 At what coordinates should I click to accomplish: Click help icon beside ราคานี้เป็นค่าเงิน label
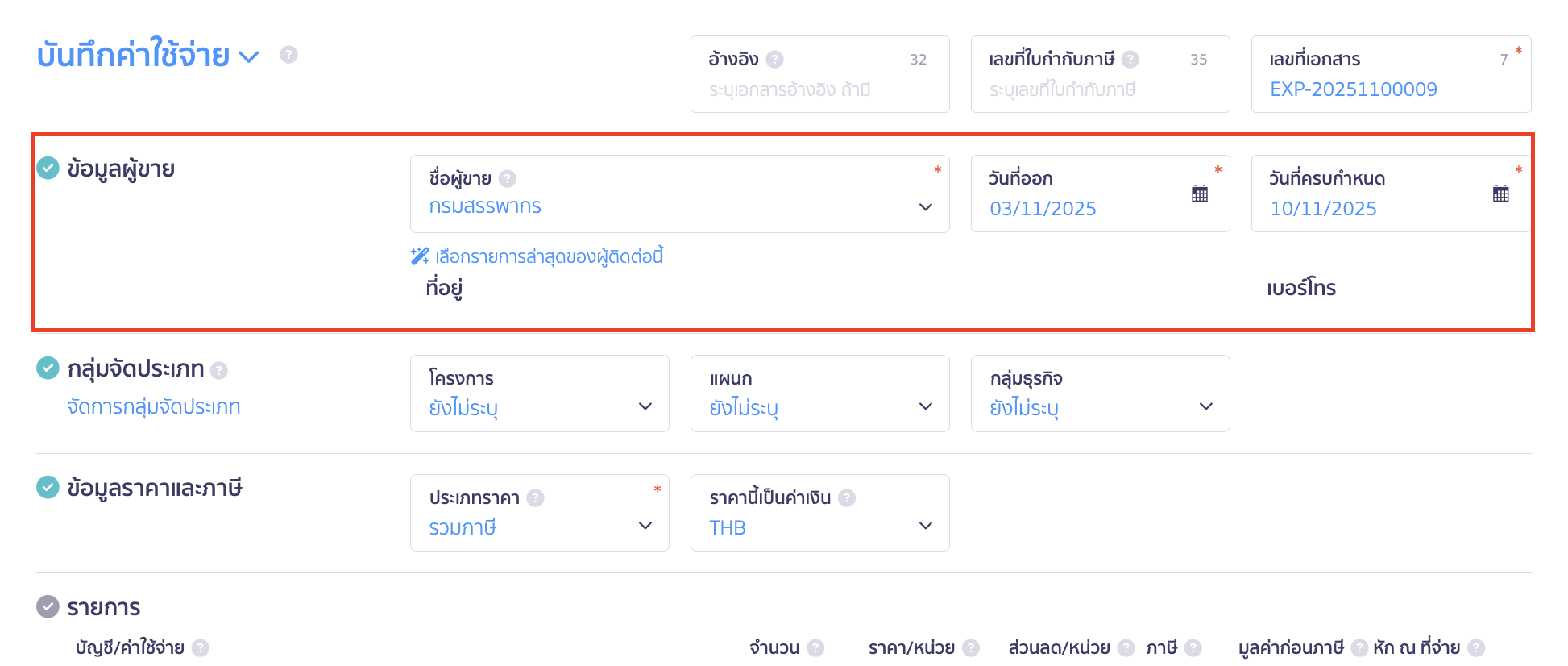click(x=846, y=498)
